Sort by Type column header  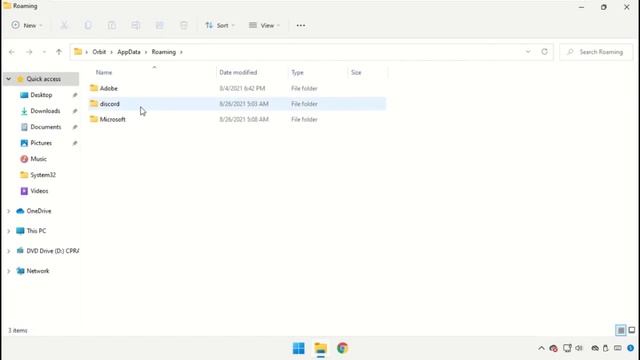tap(297, 72)
